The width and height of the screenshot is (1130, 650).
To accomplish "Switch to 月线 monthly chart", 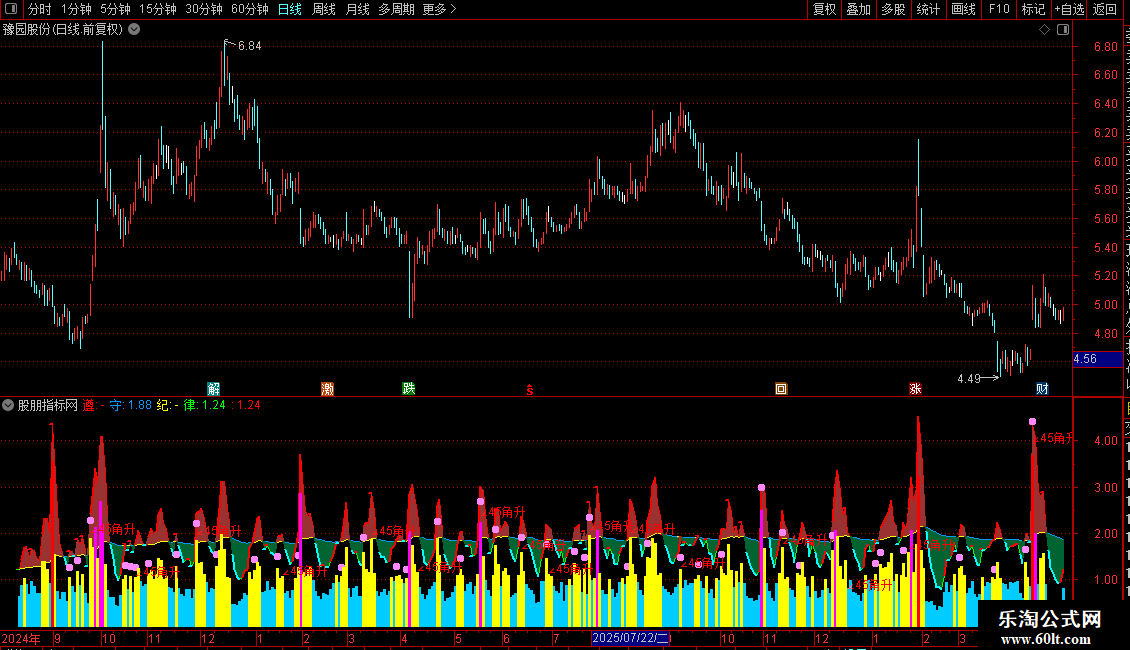I will click(357, 9).
